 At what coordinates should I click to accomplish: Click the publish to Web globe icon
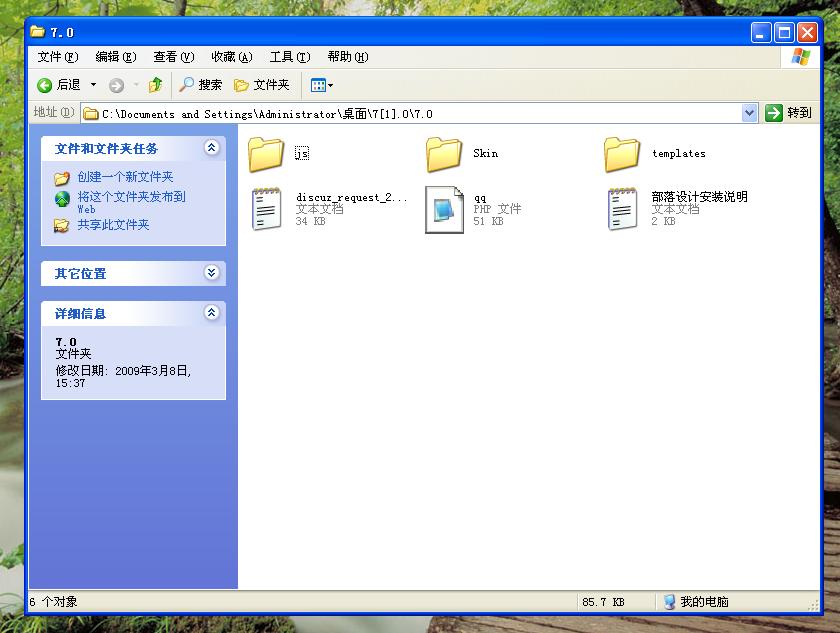(62, 199)
